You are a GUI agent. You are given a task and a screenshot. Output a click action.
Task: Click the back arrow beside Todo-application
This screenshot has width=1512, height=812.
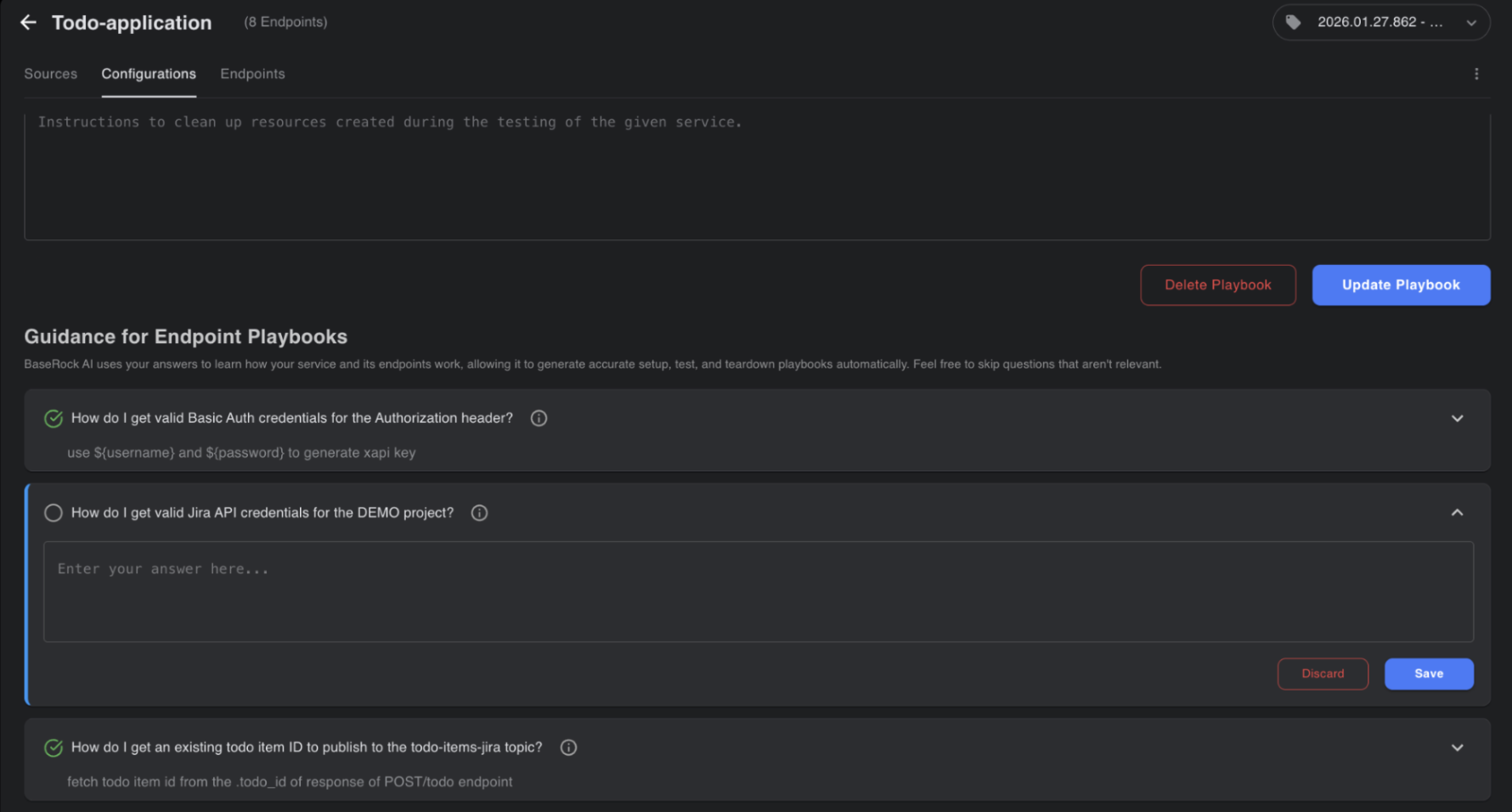coord(28,23)
